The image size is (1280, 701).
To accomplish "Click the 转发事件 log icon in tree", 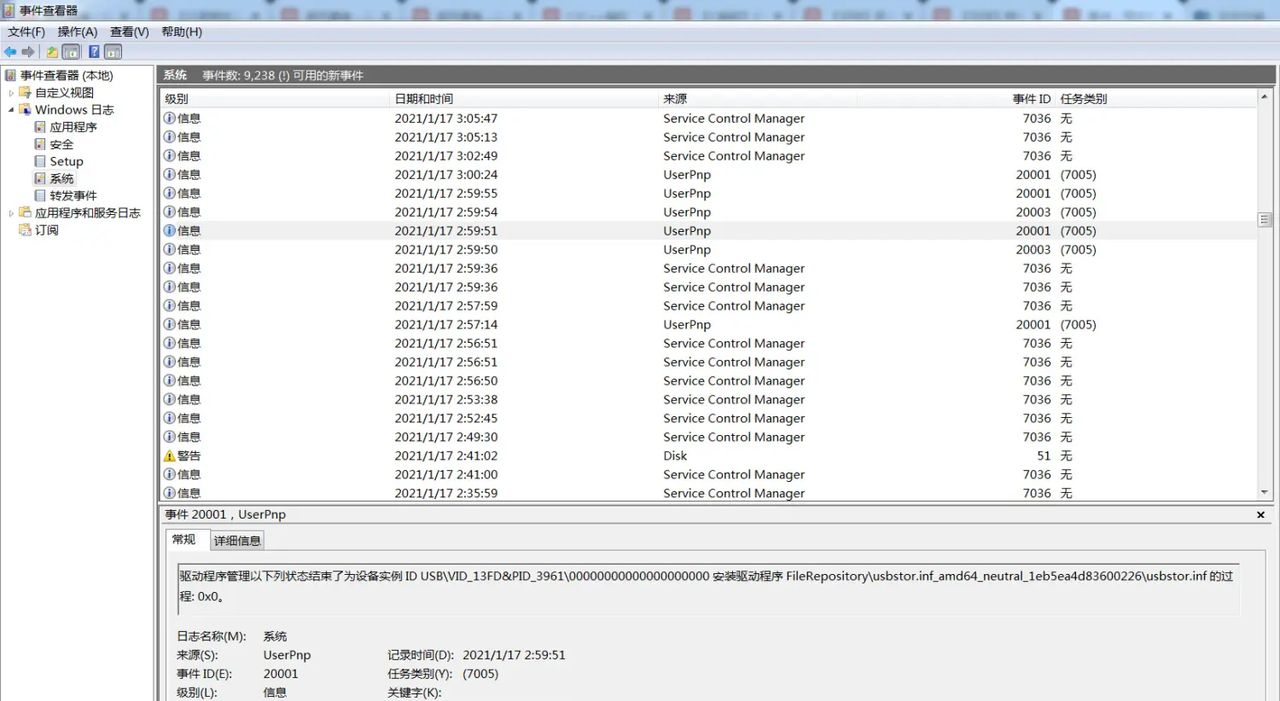I will (x=40, y=196).
